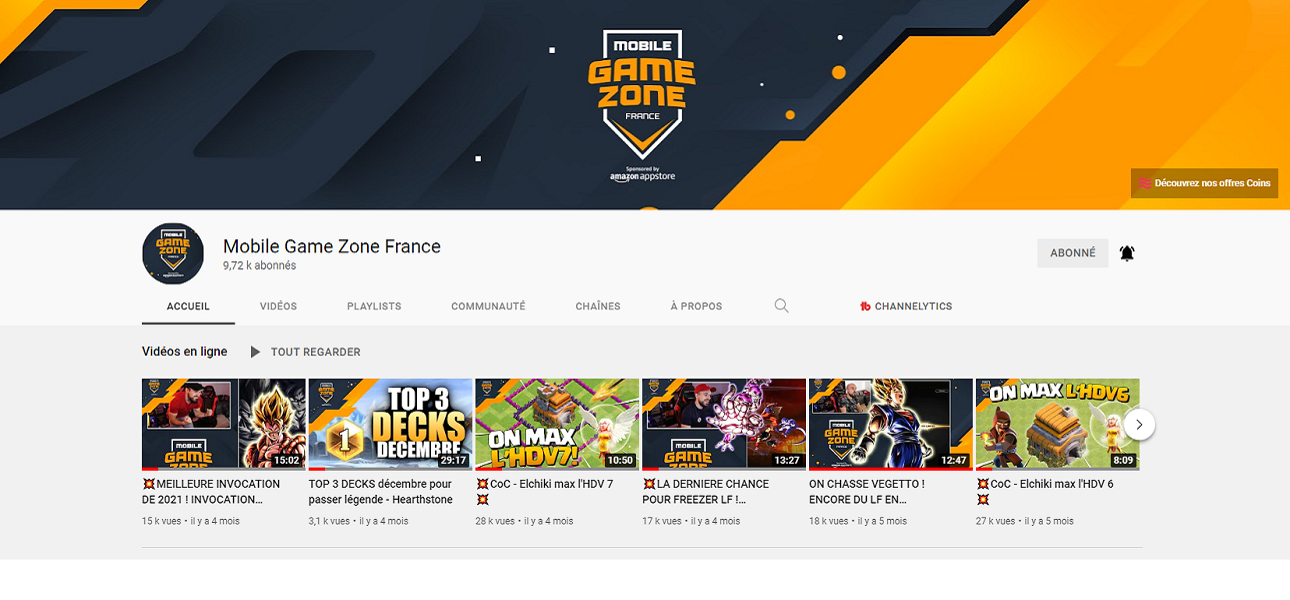The width and height of the screenshot is (1290, 600).
Task: Click the Abonné subscription button
Action: point(1073,253)
